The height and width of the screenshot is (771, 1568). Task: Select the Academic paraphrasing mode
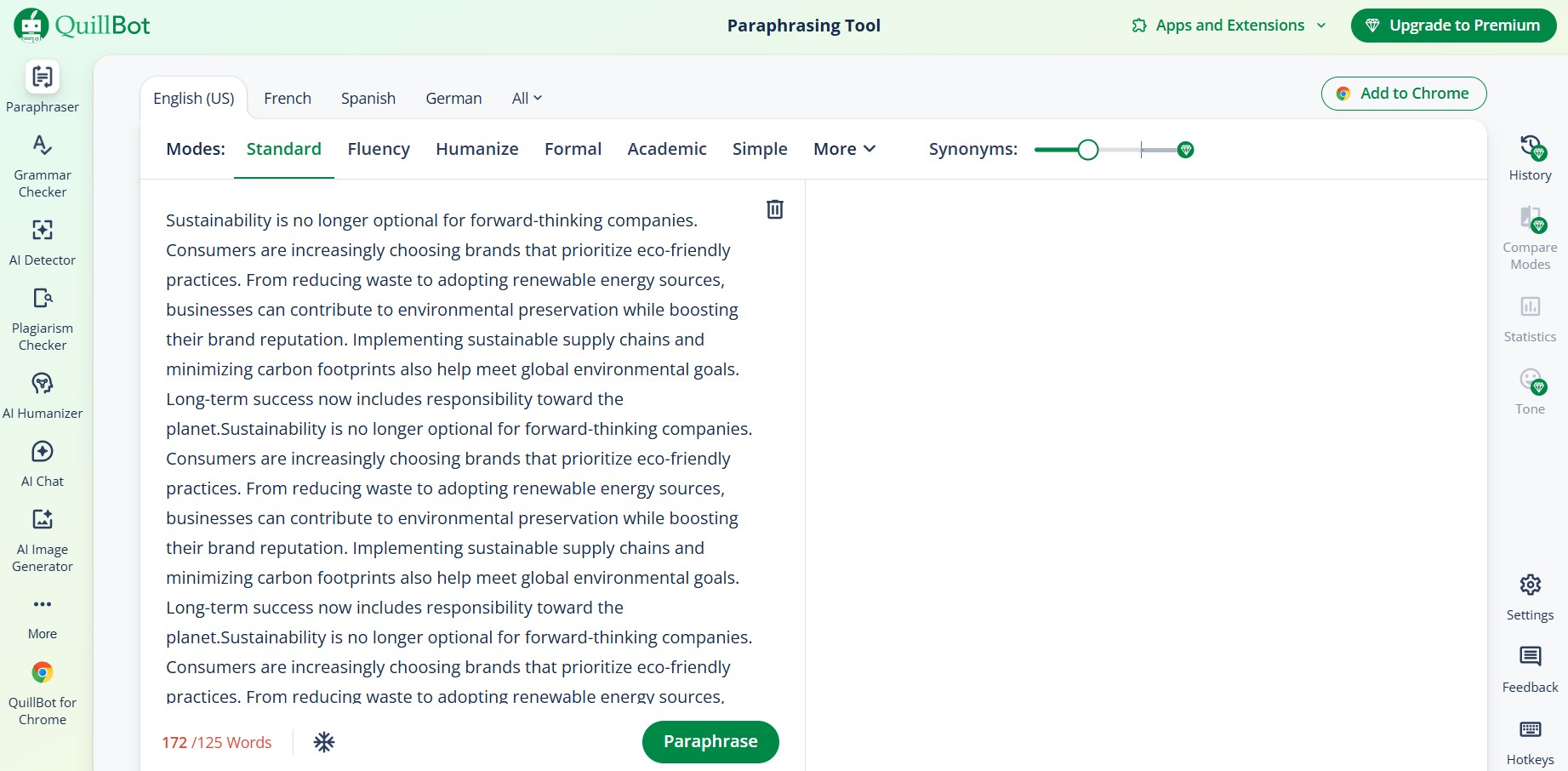coord(666,149)
